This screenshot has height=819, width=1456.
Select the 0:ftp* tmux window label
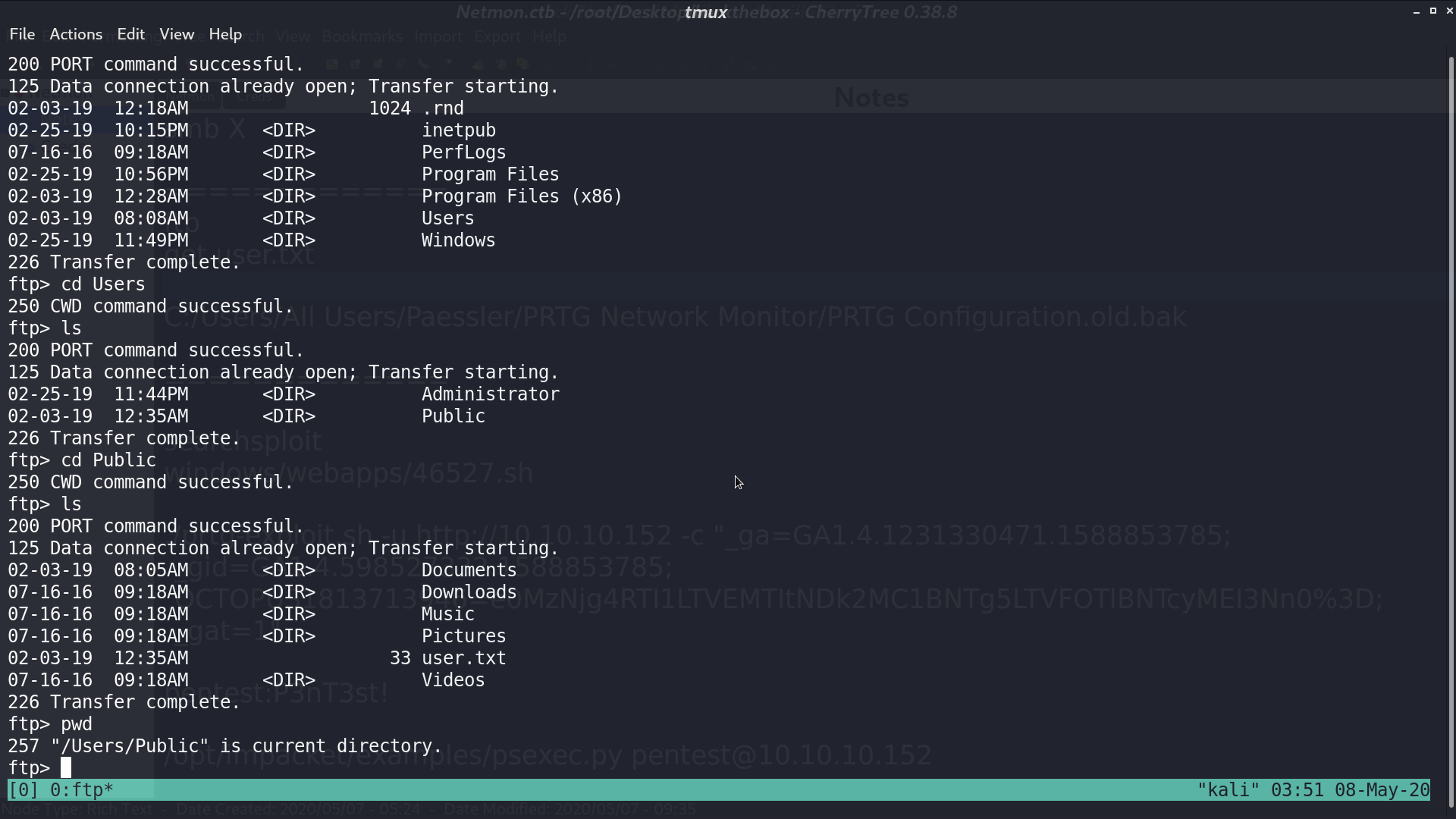pos(82,790)
